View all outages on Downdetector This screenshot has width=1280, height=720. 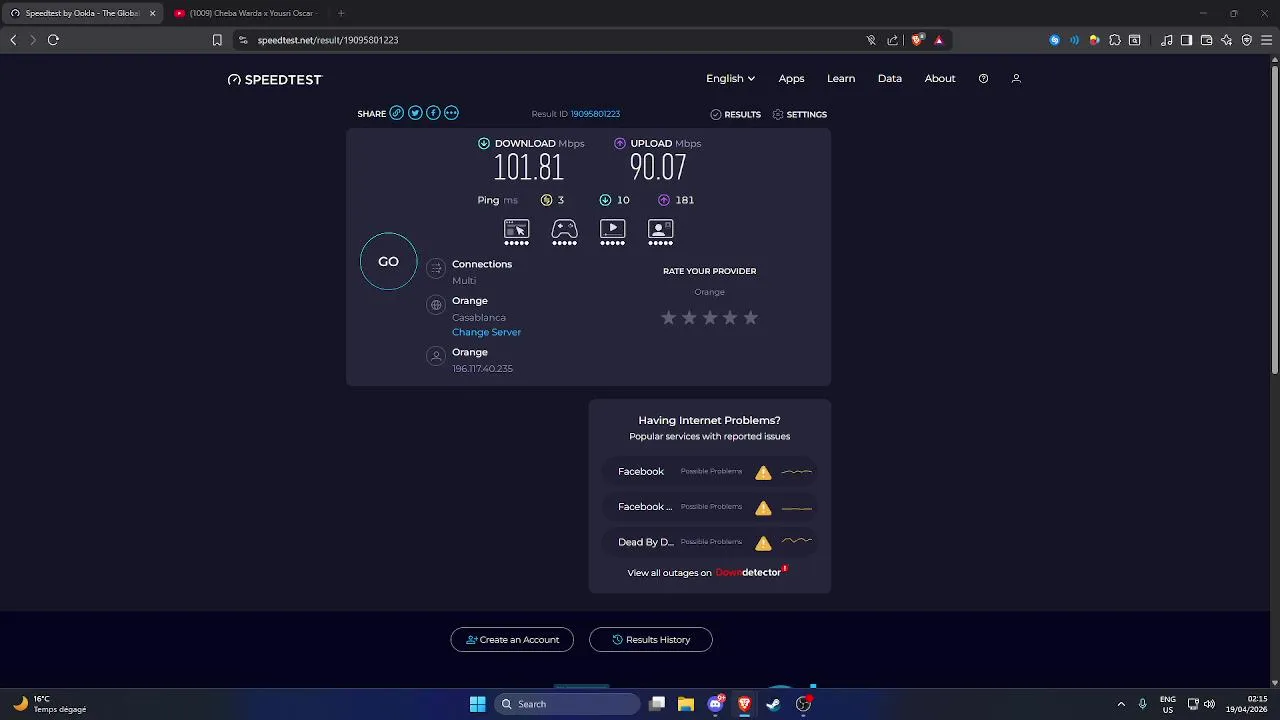click(x=708, y=573)
